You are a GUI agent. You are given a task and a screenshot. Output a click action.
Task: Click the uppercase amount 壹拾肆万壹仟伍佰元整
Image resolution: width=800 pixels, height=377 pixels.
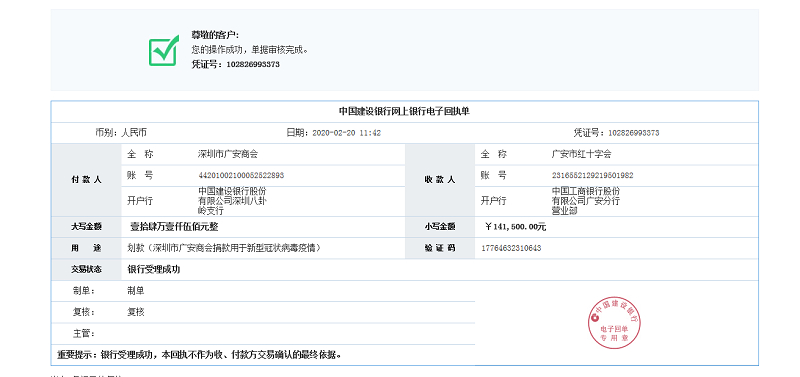click(174, 227)
